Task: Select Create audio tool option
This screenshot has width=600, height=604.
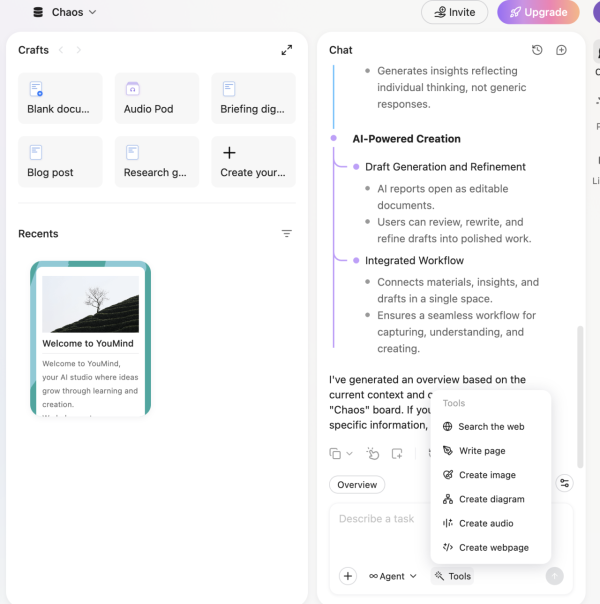Action: (486, 523)
